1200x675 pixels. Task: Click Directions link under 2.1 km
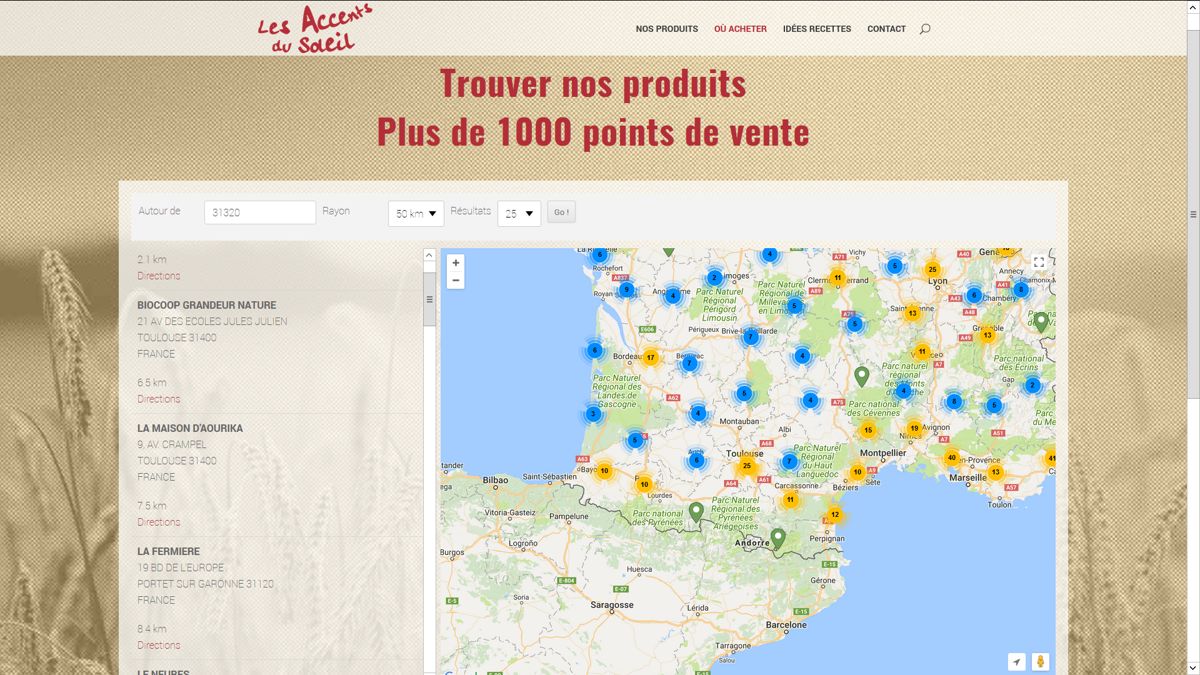(159, 276)
